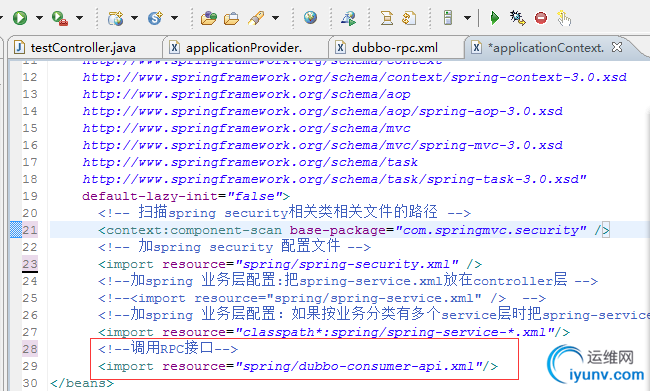The image size is (650, 391).
Task: Click the "spring/dubbo-consumer-api.xml" resource value
Action: coord(359,366)
